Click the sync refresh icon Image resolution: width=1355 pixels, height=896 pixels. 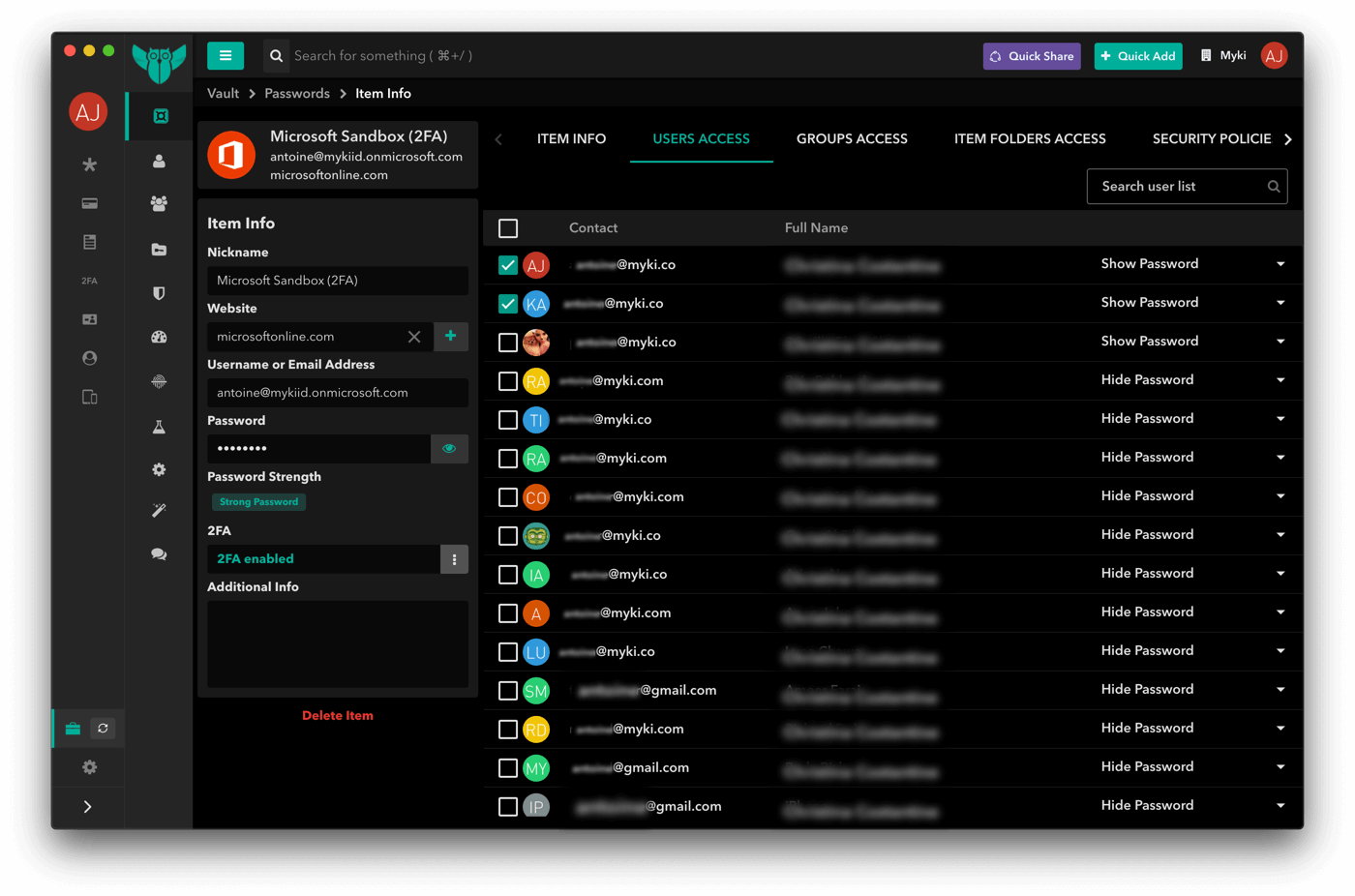tap(103, 729)
